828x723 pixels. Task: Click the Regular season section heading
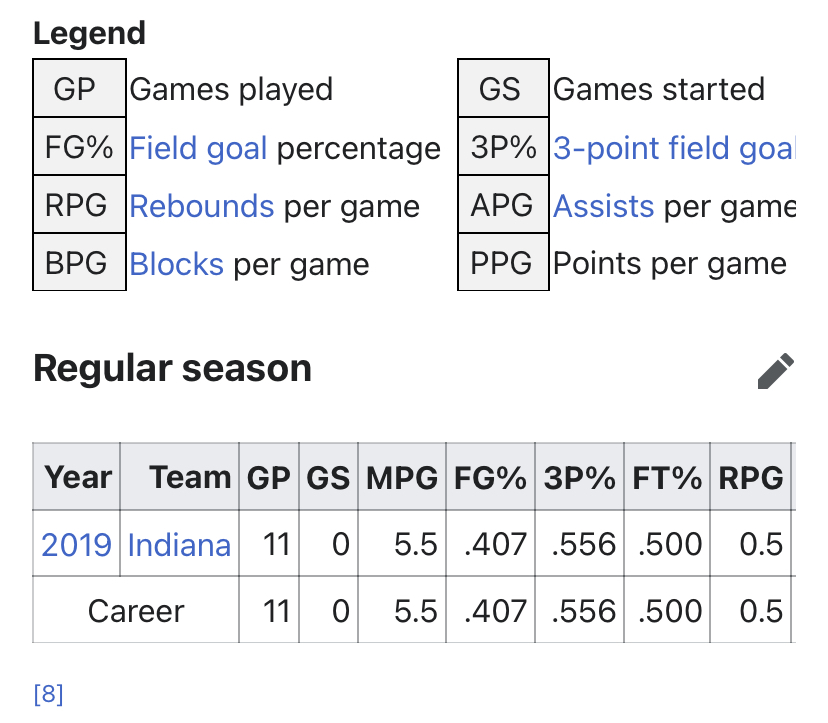tap(173, 368)
